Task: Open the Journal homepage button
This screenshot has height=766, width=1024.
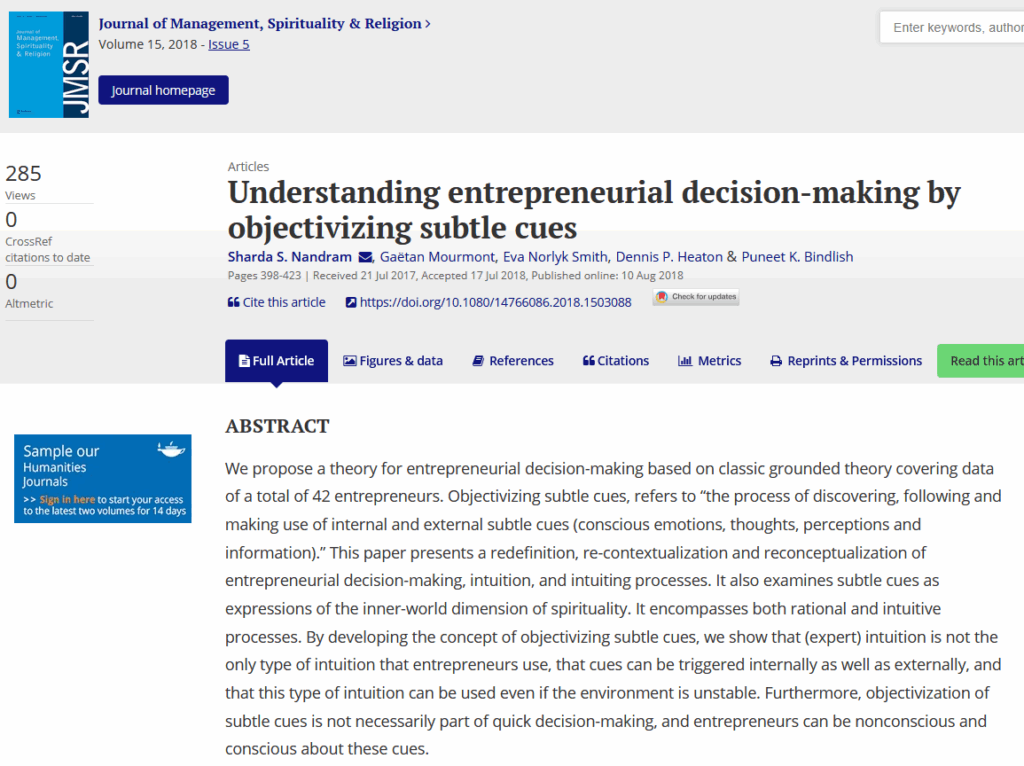Action: pos(163,90)
